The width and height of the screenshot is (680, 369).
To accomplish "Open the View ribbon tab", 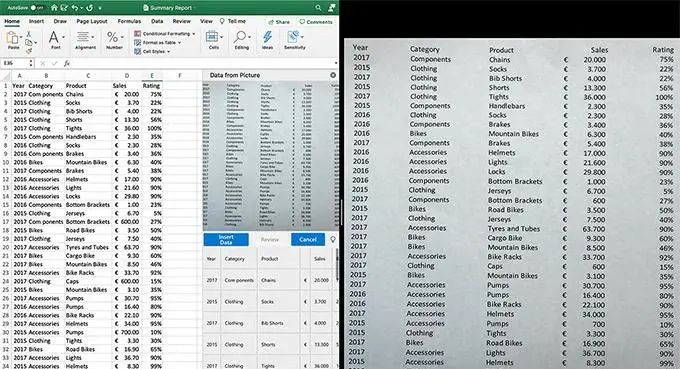I will click(x=206, y=21).
